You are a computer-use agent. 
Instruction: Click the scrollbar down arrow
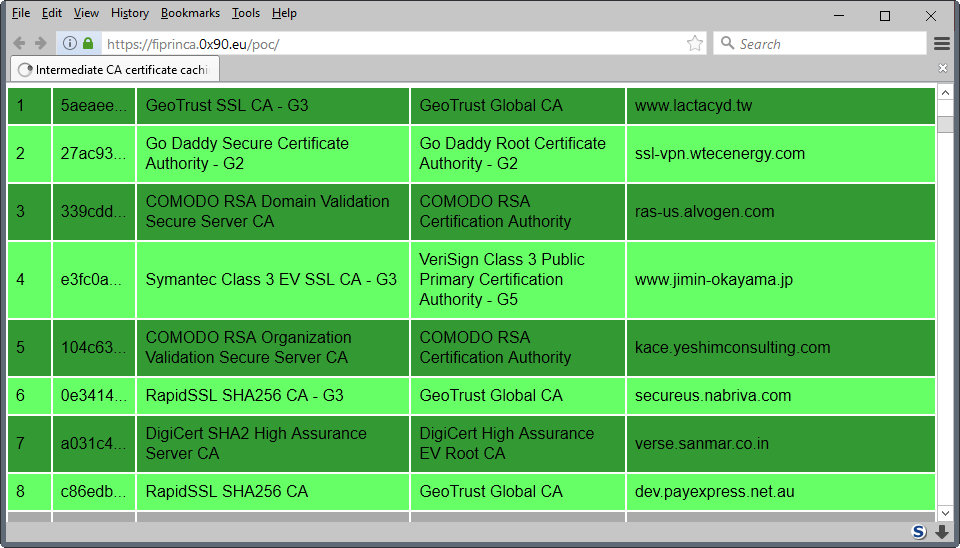pos(945,513)
